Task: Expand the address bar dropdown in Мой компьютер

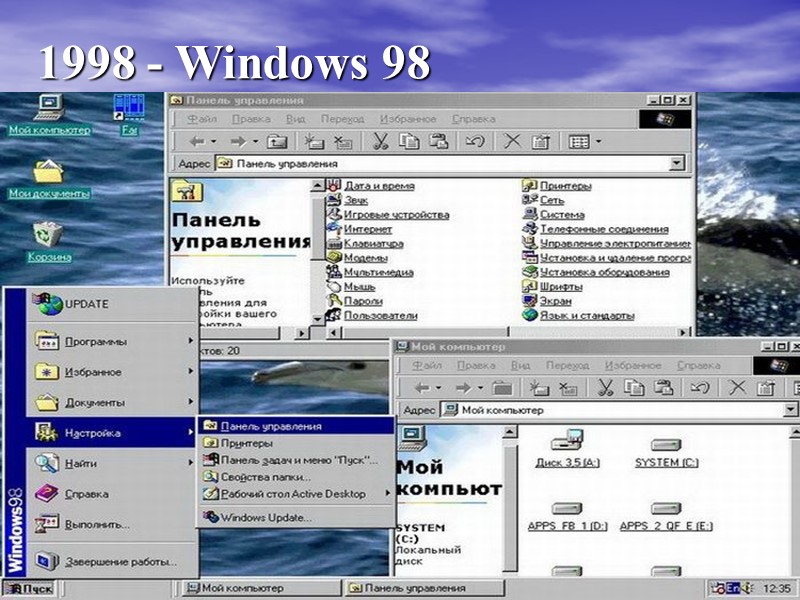Action: [791, 410]
